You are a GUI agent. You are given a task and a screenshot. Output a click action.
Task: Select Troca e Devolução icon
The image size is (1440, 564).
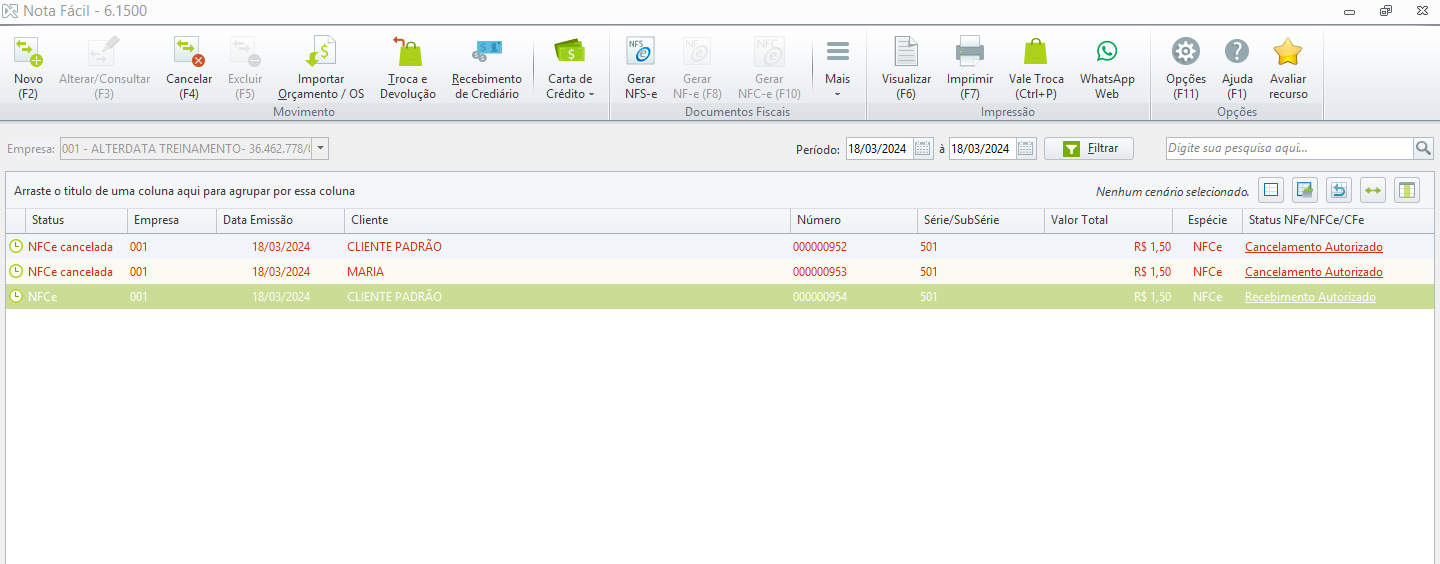(408, 68)
